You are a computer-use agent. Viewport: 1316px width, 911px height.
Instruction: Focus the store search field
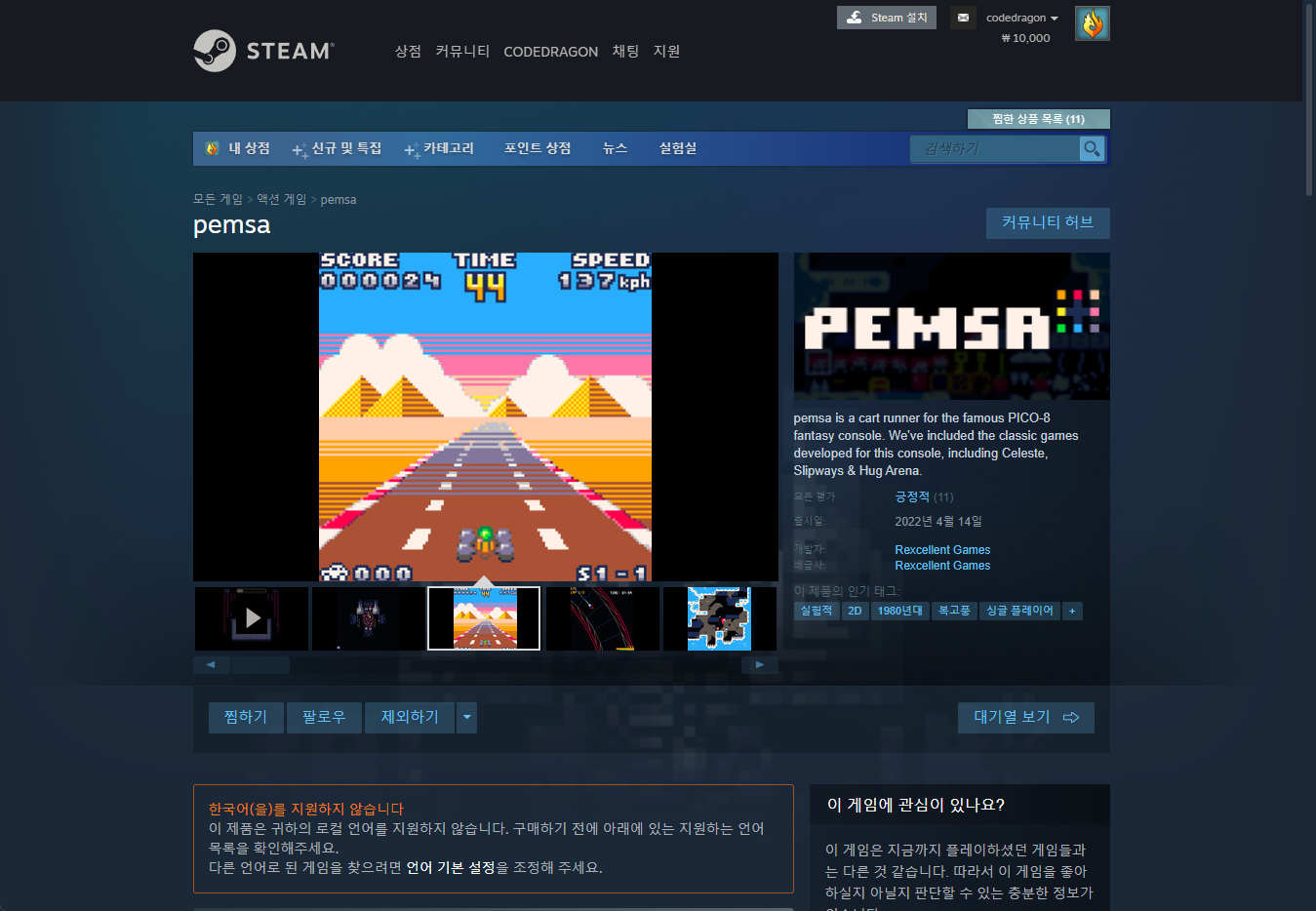coord(995,148)
